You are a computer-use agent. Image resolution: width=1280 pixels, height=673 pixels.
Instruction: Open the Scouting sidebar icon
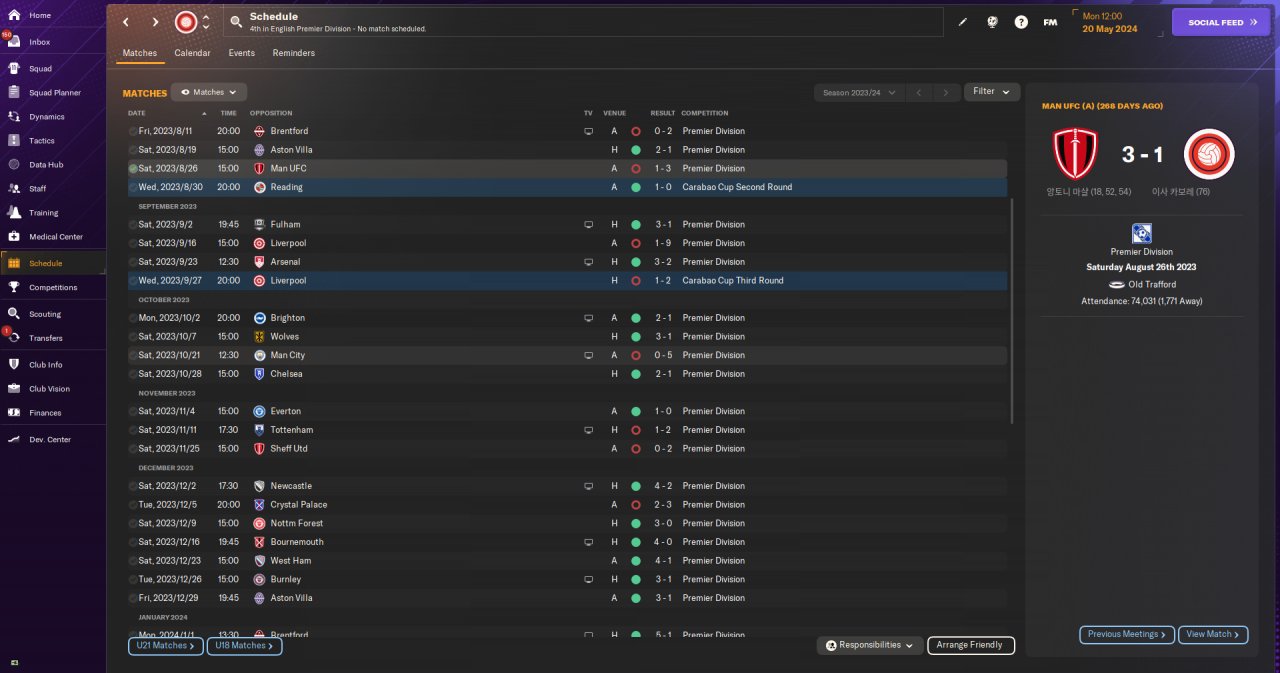pyautogui.click(x=14, y=314)
